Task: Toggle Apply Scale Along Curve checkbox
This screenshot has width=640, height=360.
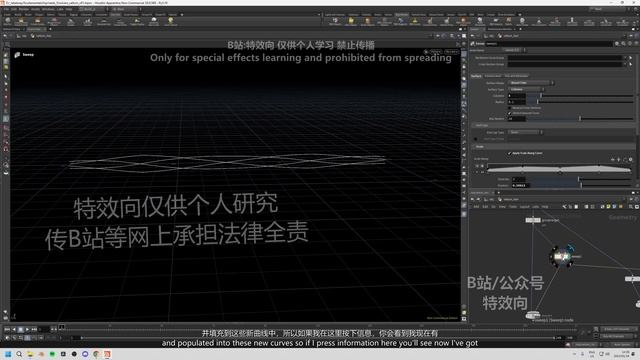Action: click(x=510, y=153)
